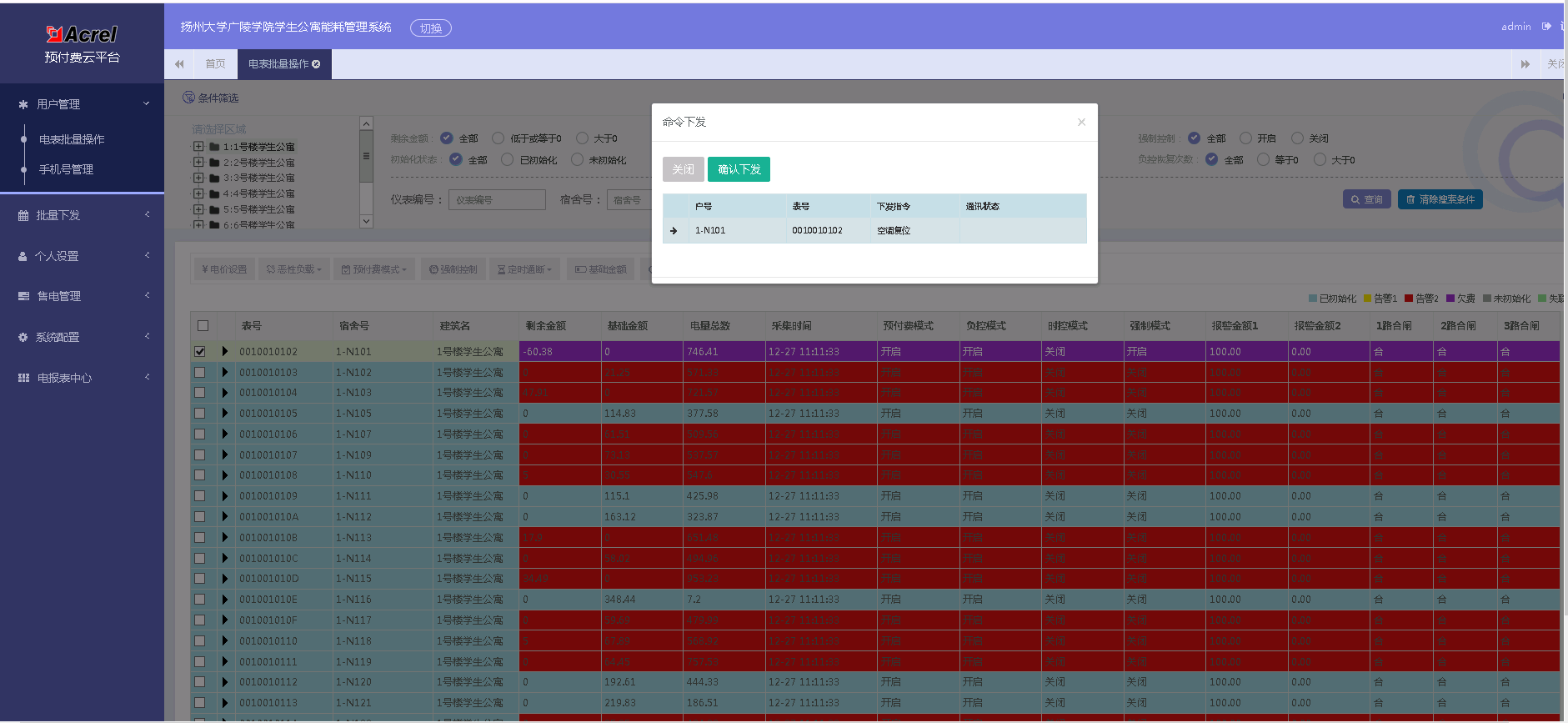
Task: Expand the 2:2号楼学生公寓 tree node
Action: pos(198,163)
